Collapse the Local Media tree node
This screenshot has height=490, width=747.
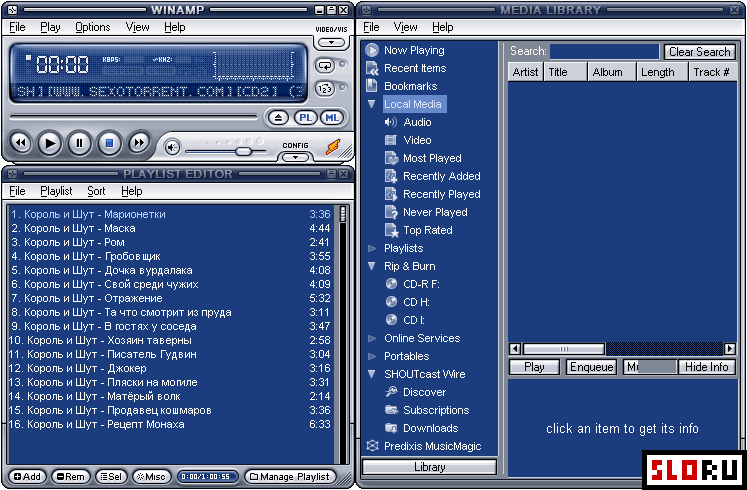372,104
